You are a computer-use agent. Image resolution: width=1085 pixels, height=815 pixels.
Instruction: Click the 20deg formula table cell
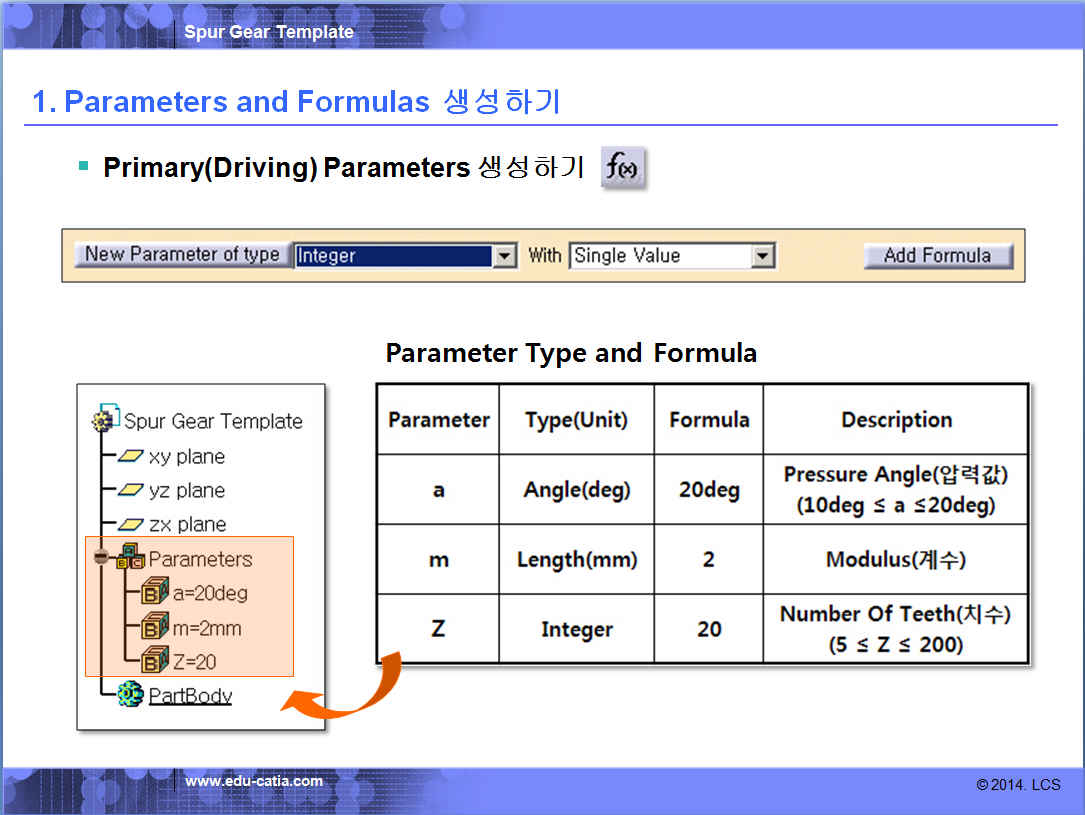click(x=708, y=490)
